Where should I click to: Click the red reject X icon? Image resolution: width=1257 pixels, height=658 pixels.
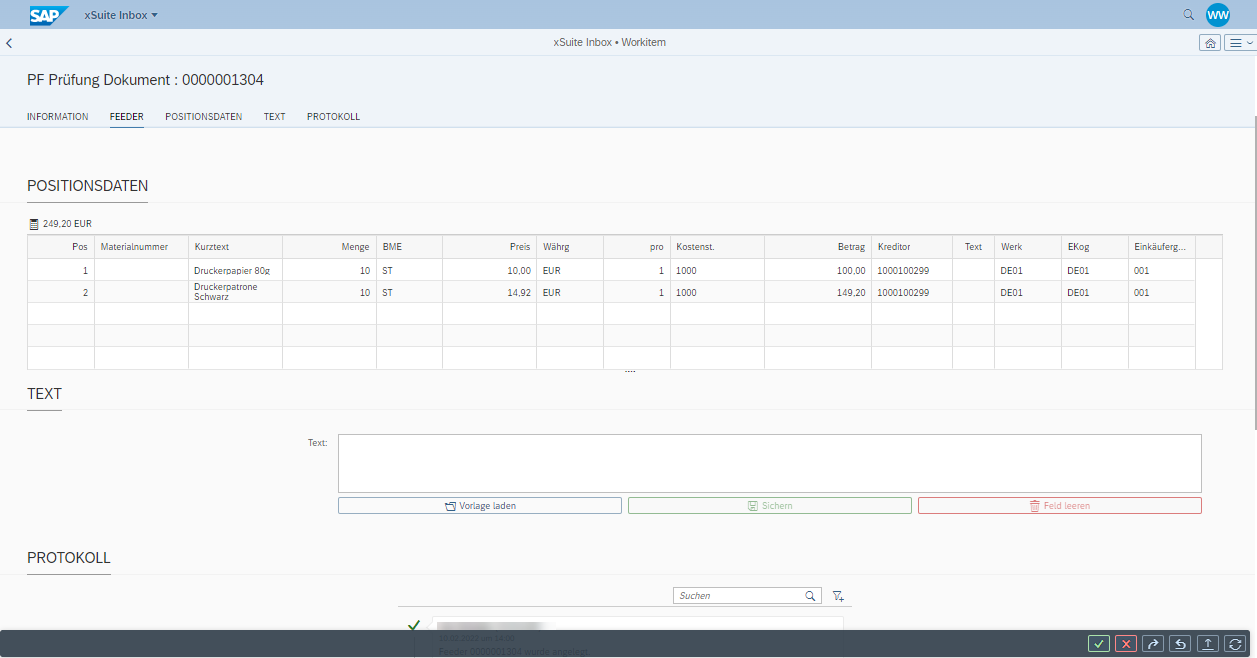tap(1126, 644)
